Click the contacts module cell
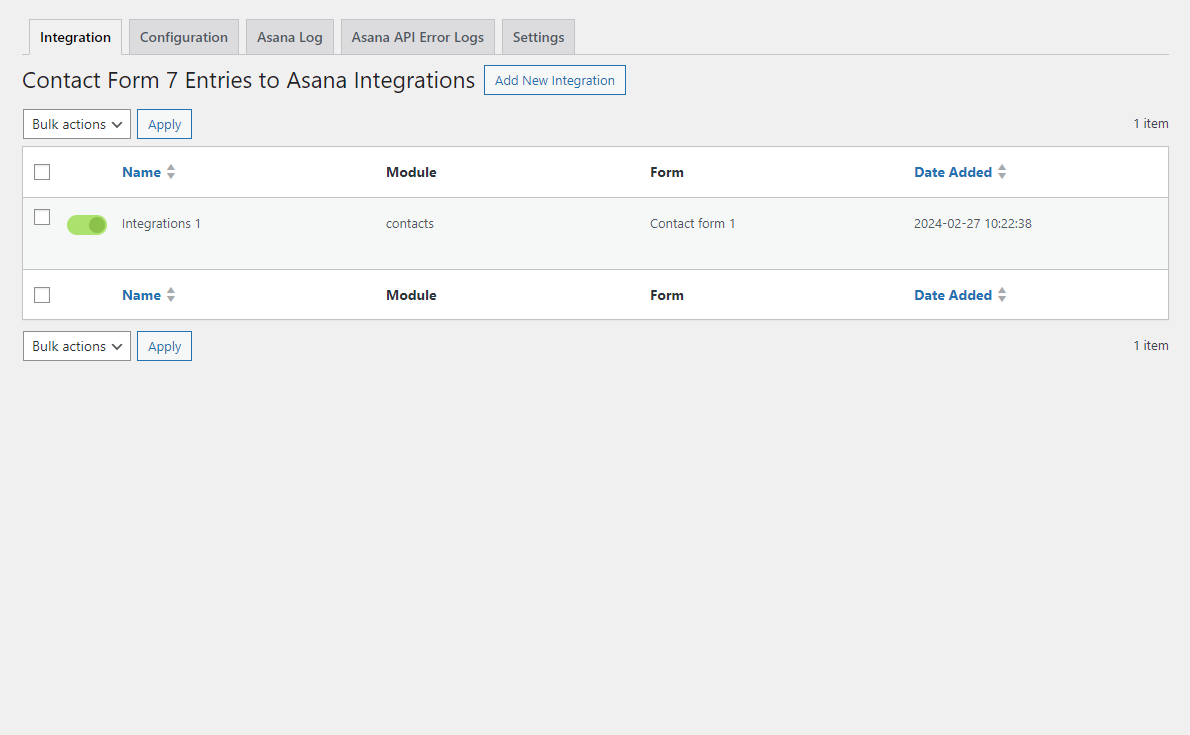Viewport: 1190px width, 735px height. tap(410, 223)
